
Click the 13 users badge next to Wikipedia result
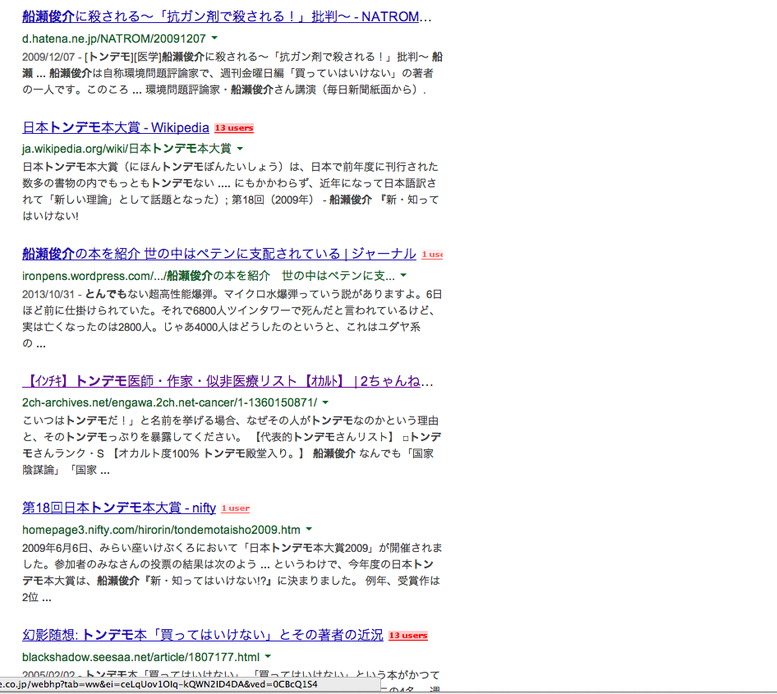click(234, 128)
